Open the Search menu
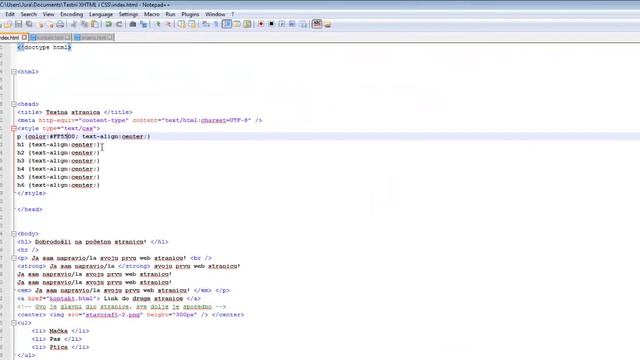 (x=29, y=14)
